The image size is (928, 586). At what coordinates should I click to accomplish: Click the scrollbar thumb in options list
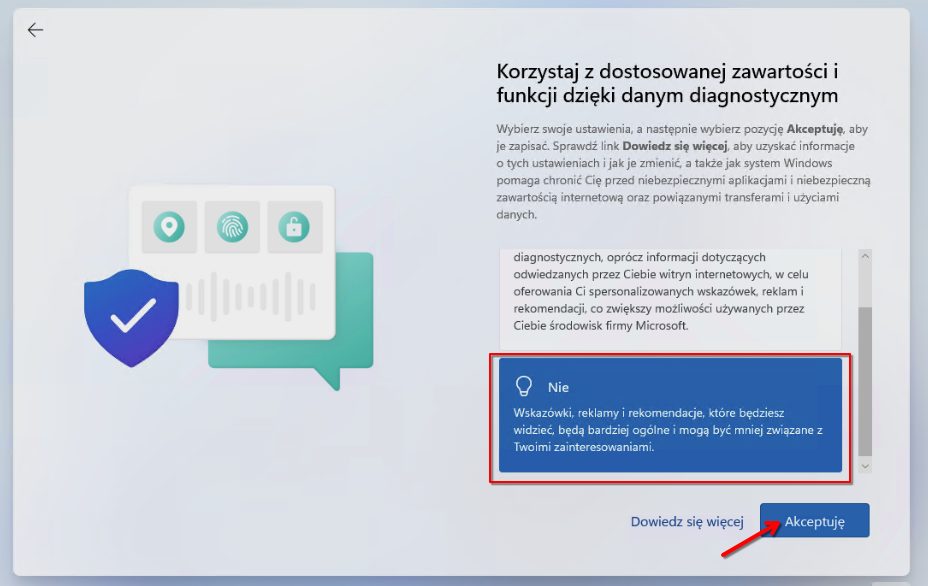(865, 380)
